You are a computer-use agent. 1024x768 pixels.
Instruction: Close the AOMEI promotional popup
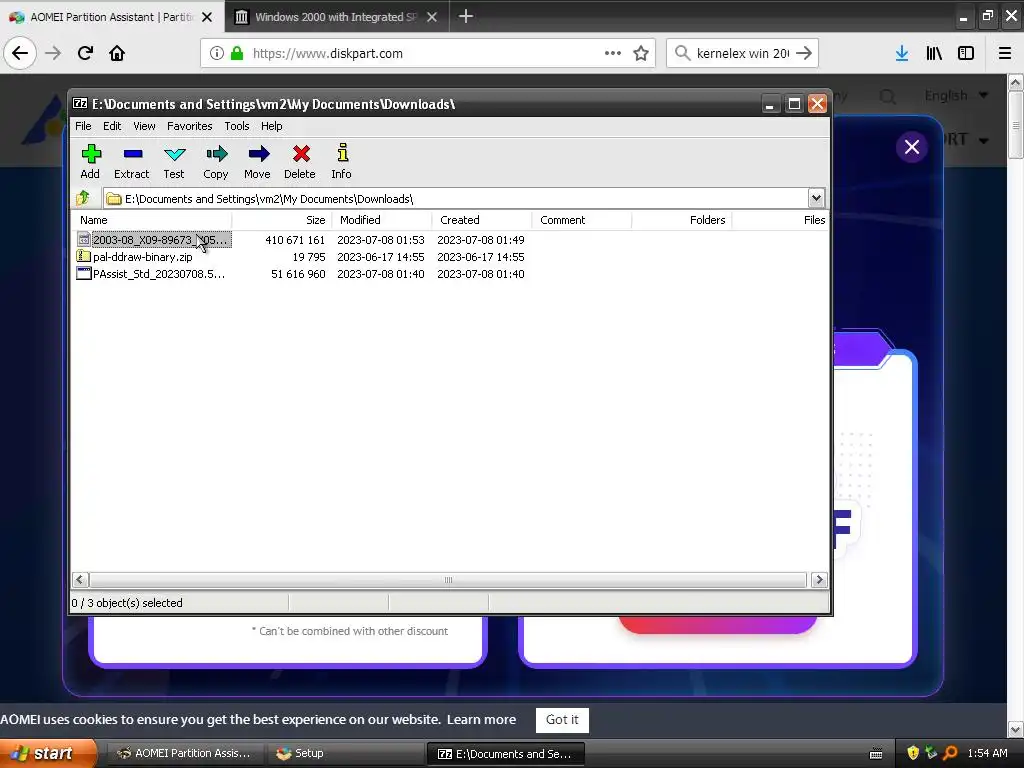(x=912, y=147)
